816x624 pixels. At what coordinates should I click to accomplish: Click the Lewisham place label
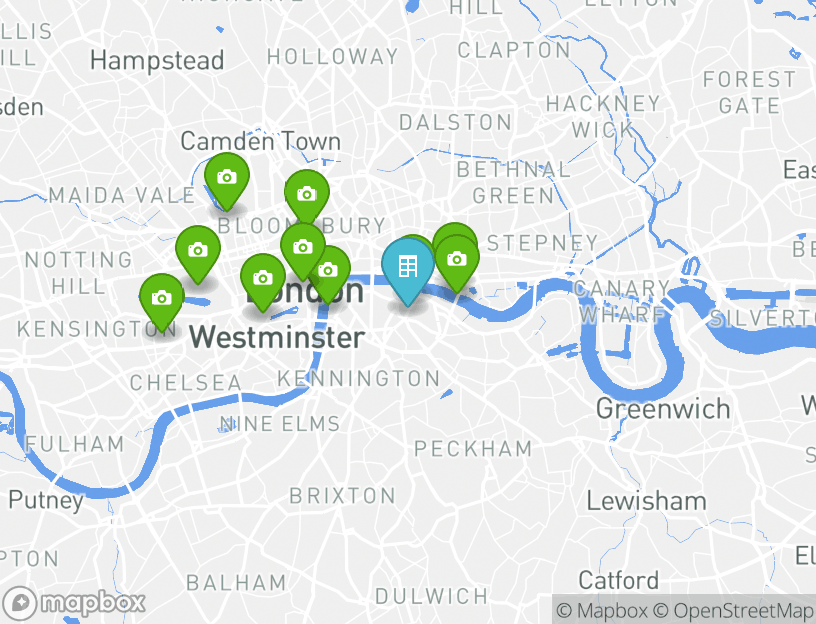pyautogui.click(x=647, y=502)
